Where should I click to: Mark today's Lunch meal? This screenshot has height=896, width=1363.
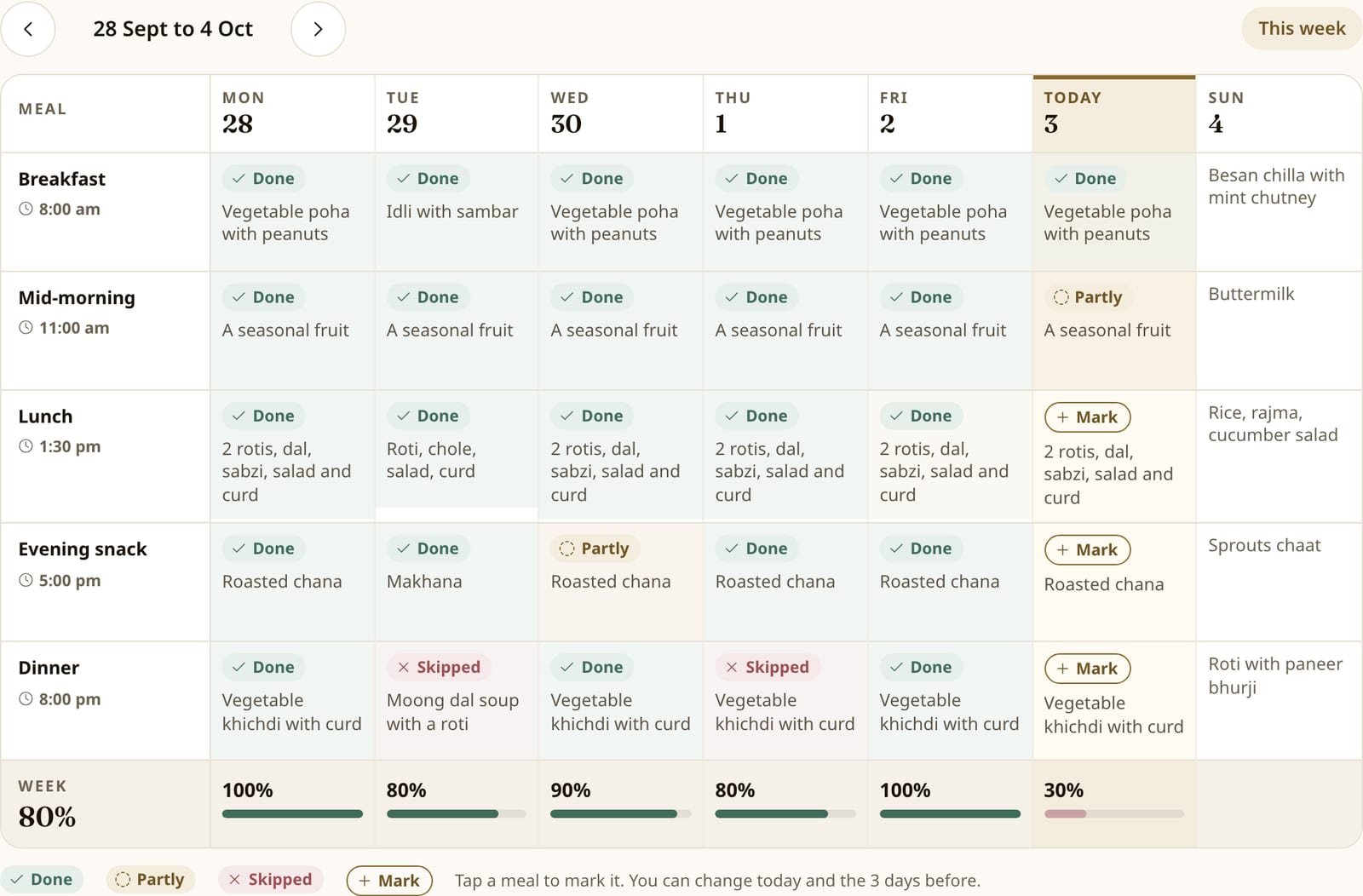pos(1087,417)
